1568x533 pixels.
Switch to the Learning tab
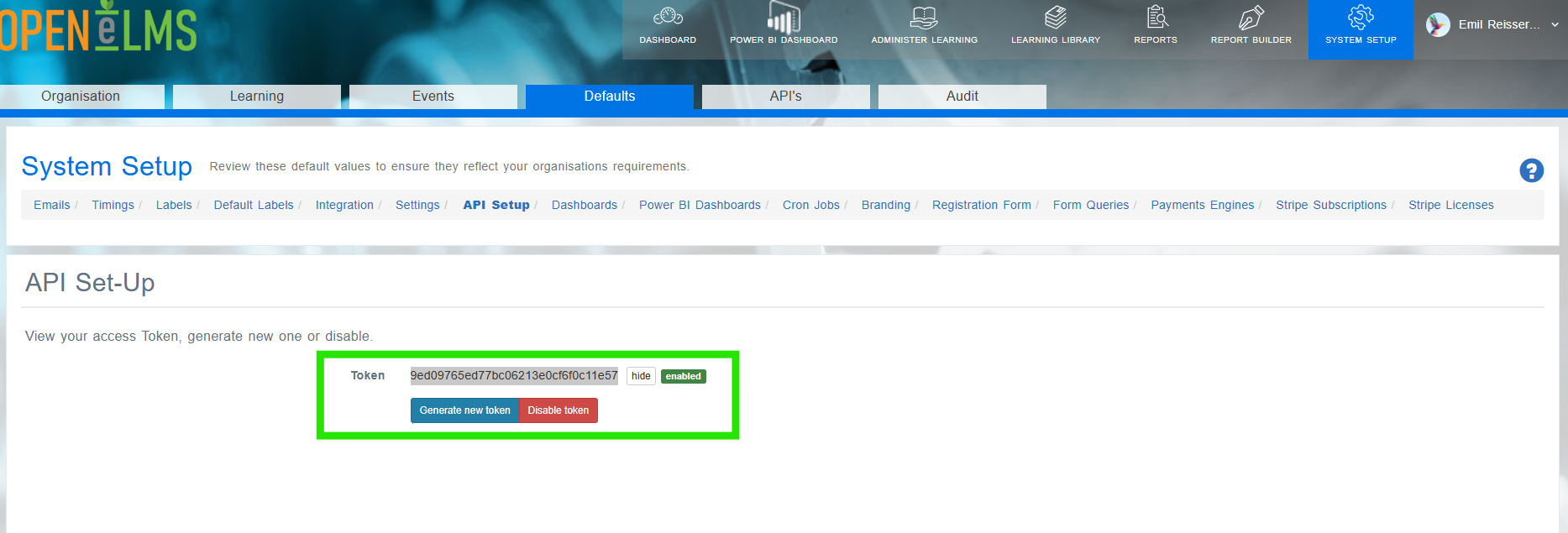257,97
